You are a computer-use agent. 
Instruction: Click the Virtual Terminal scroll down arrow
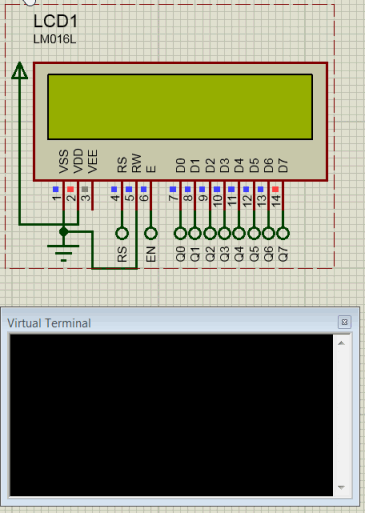[x=341, y=488]
